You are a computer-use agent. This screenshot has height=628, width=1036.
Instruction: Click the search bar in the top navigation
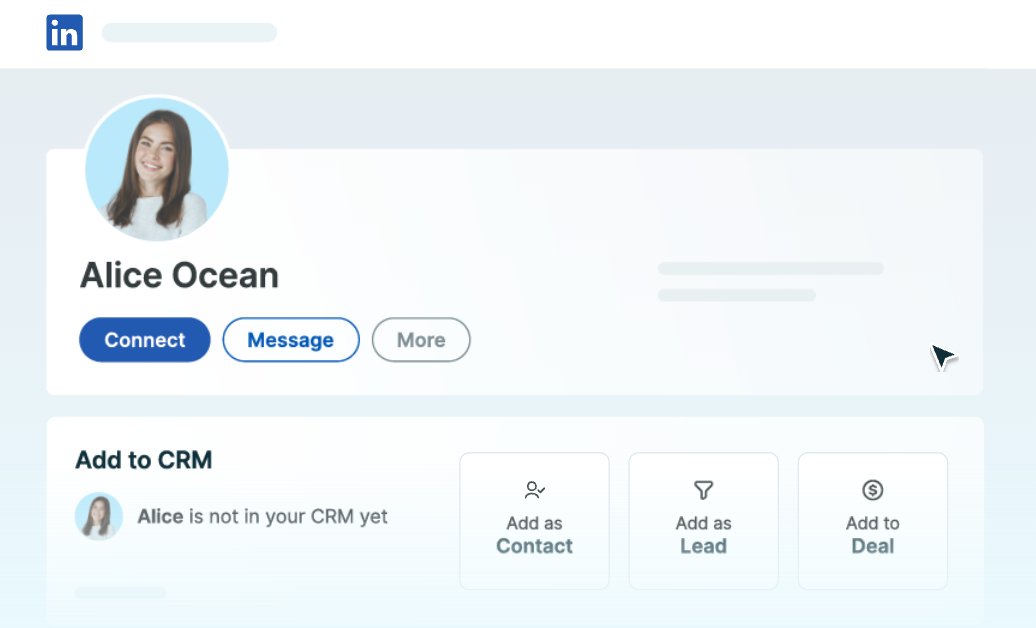(189, 32)
